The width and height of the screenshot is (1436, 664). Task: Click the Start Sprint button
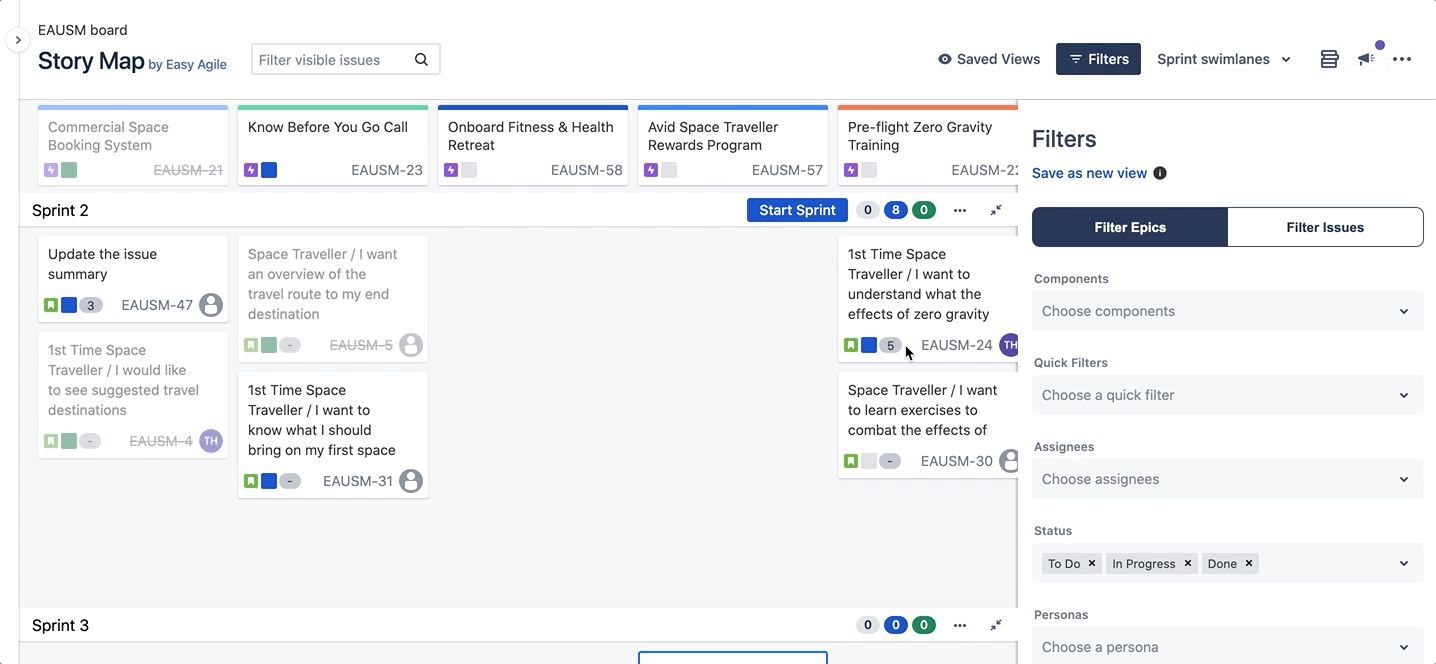pyautogui.click(x=797, y=210)
